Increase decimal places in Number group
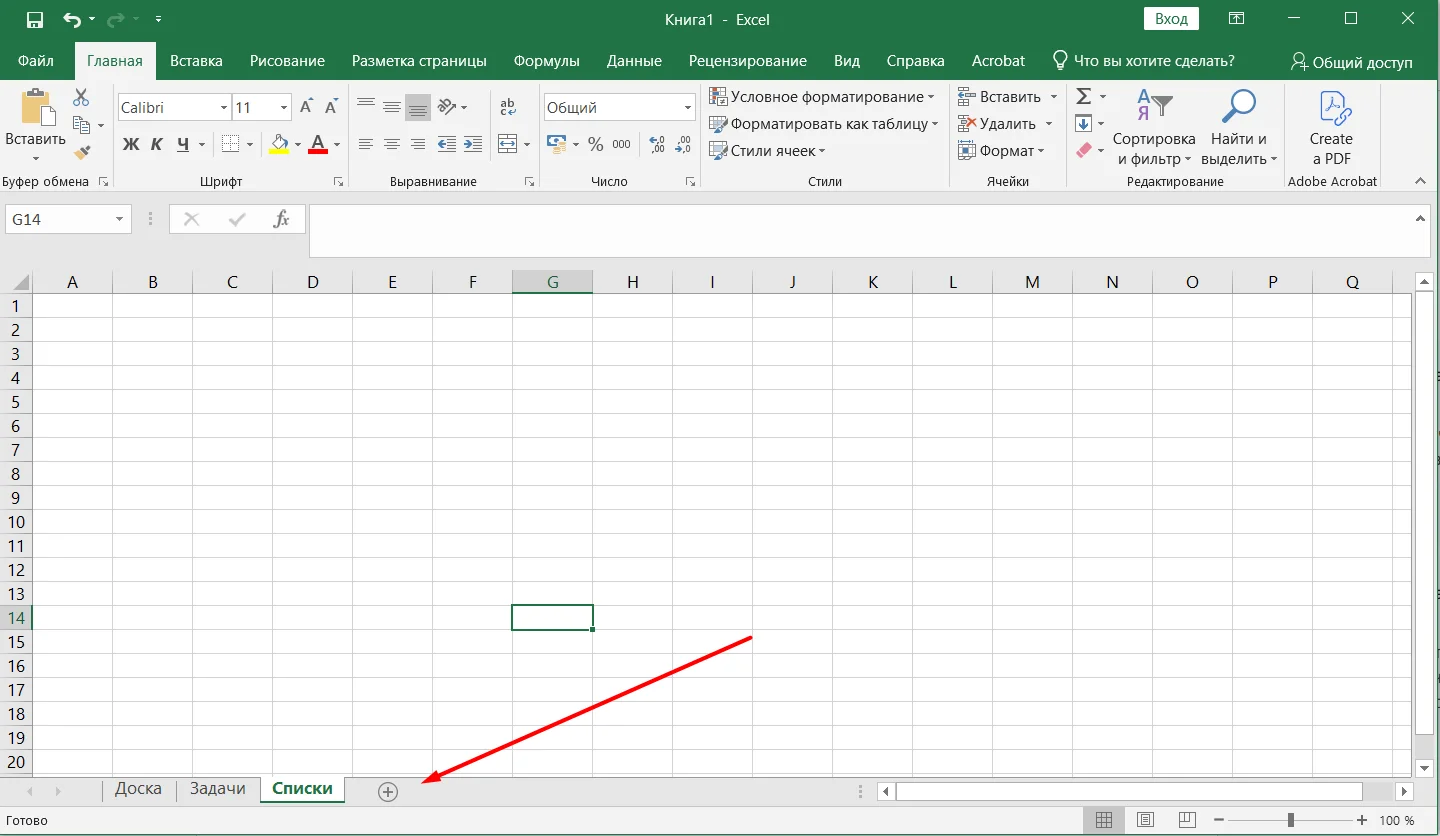 (657, 144)
